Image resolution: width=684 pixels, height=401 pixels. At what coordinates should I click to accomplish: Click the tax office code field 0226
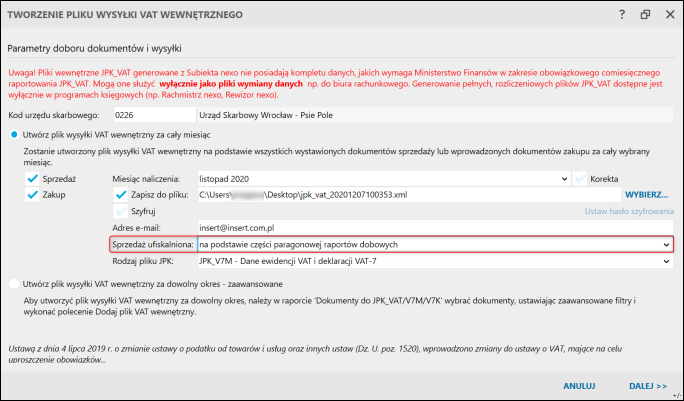(x=154, y=115)
